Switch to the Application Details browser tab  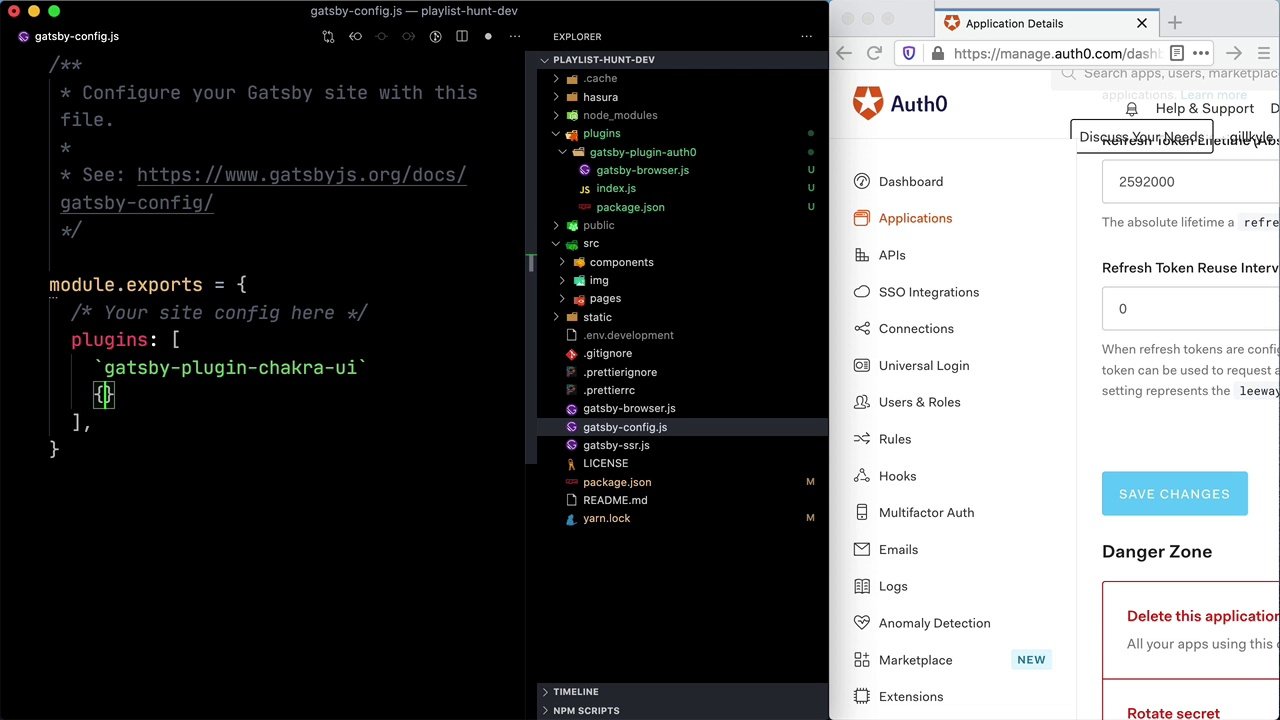[x=1014, y=23]
